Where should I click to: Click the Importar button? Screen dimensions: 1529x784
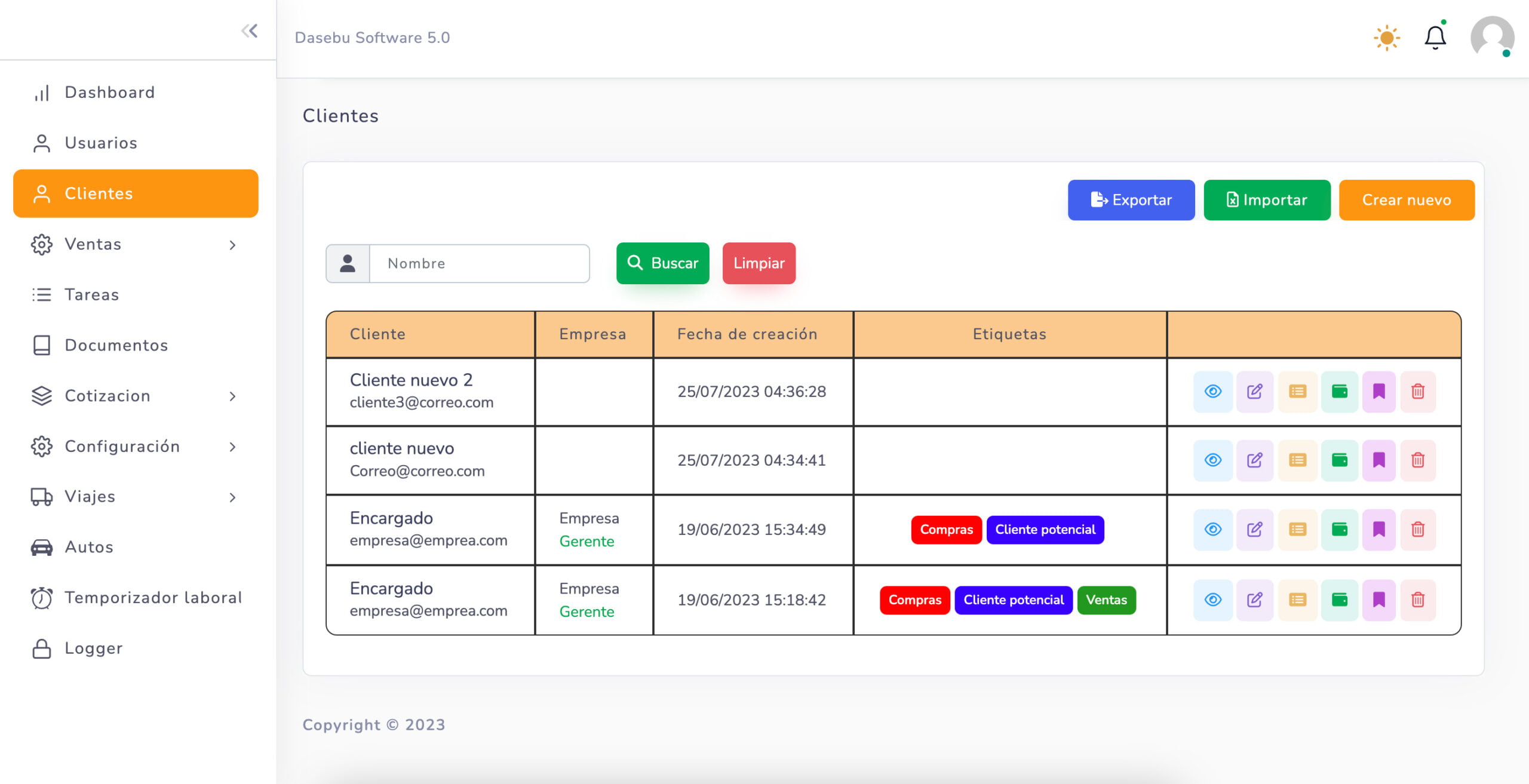[x=1267, y=200]
